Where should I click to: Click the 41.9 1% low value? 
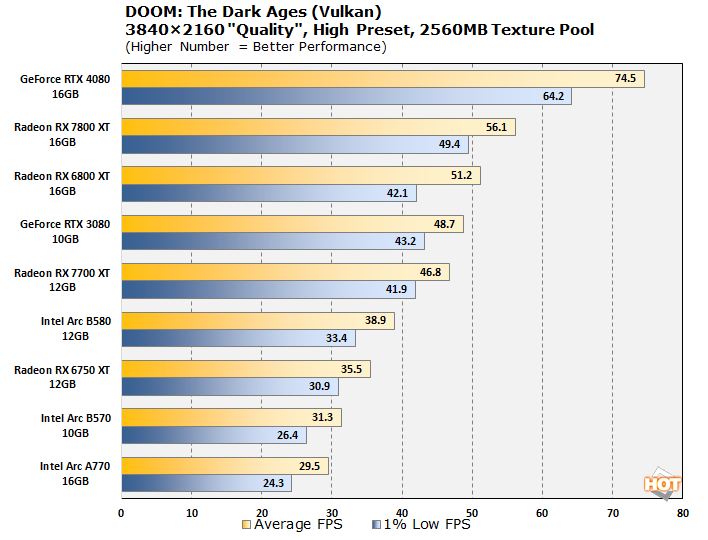click(x=396, y=289)
